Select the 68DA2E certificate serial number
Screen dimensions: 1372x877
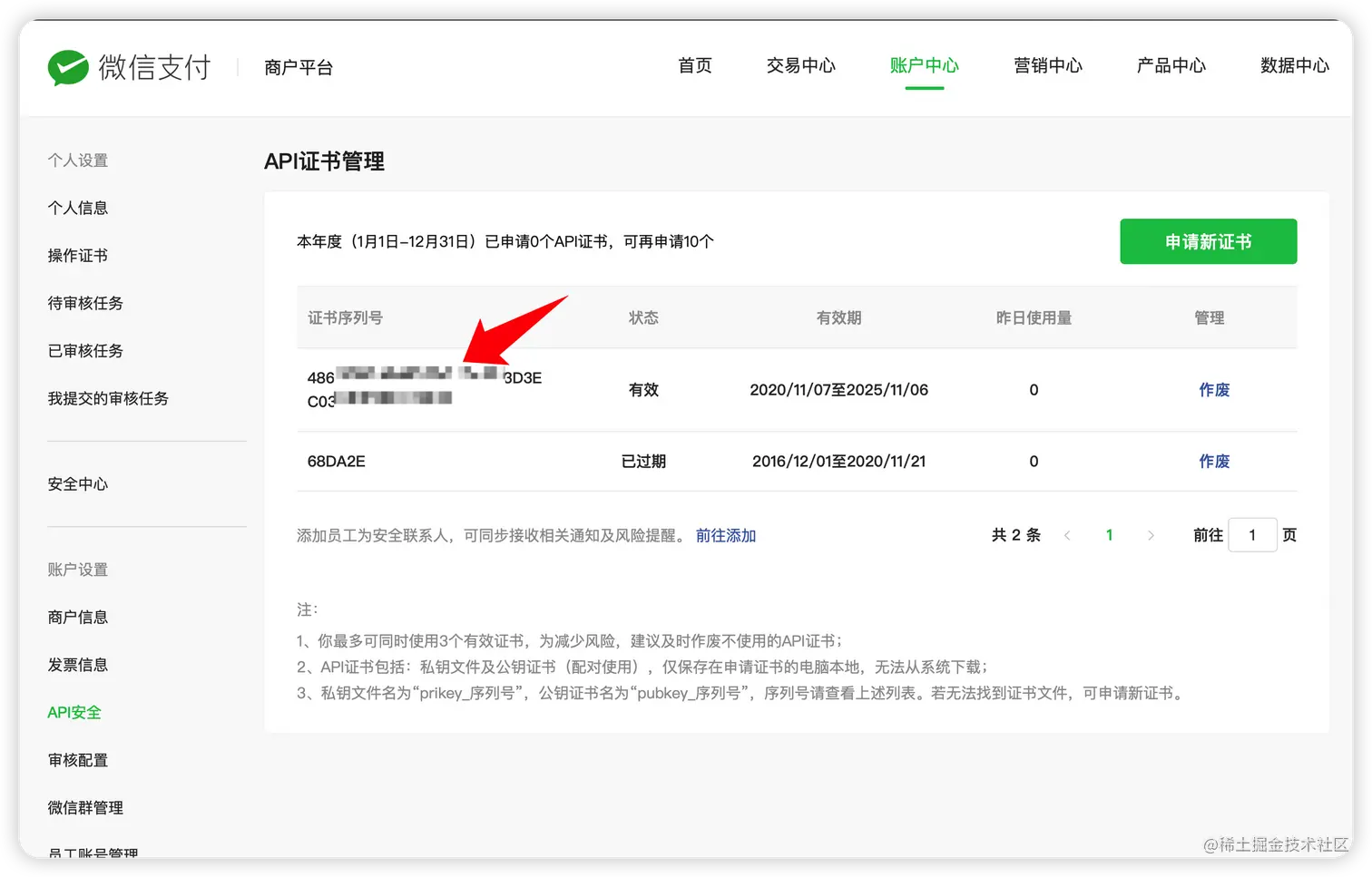(337, 462)
